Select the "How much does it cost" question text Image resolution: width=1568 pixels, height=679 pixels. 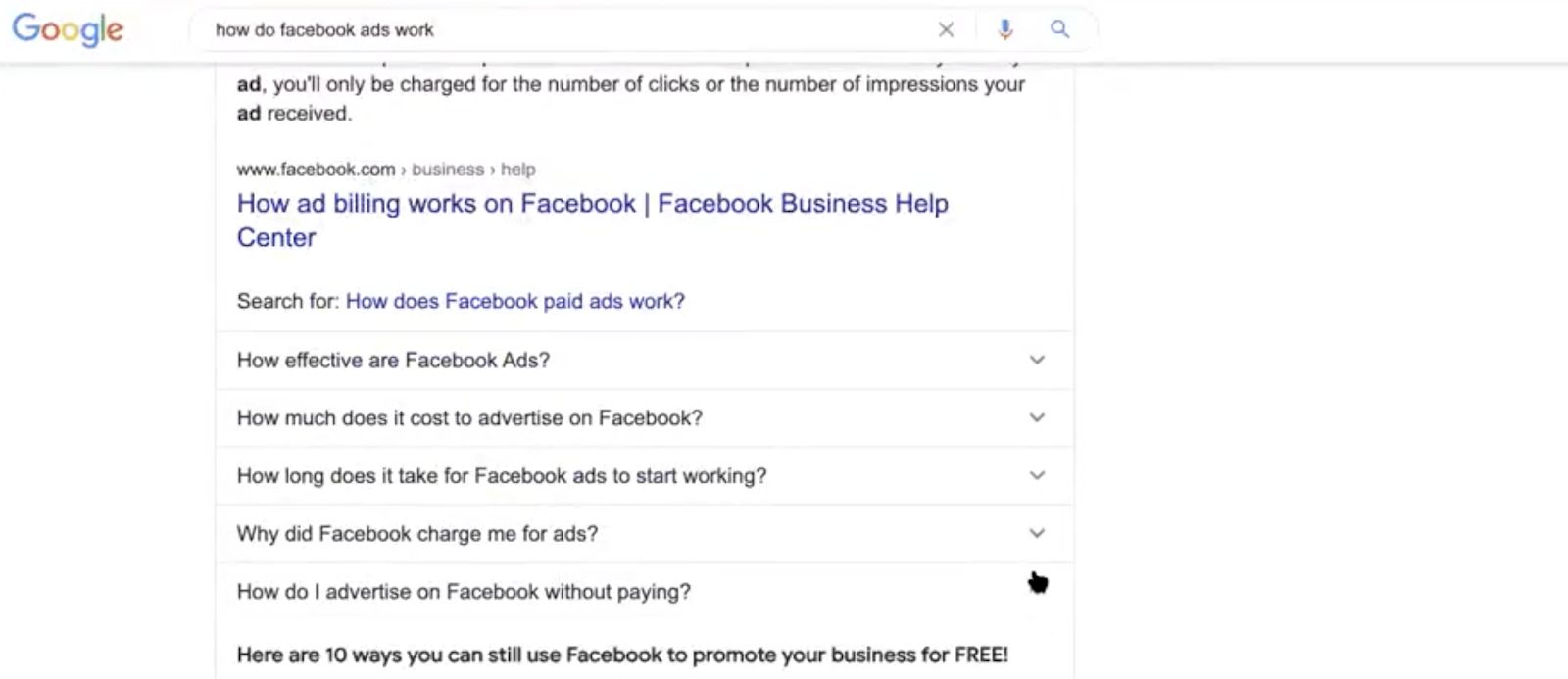pos(469,418)
